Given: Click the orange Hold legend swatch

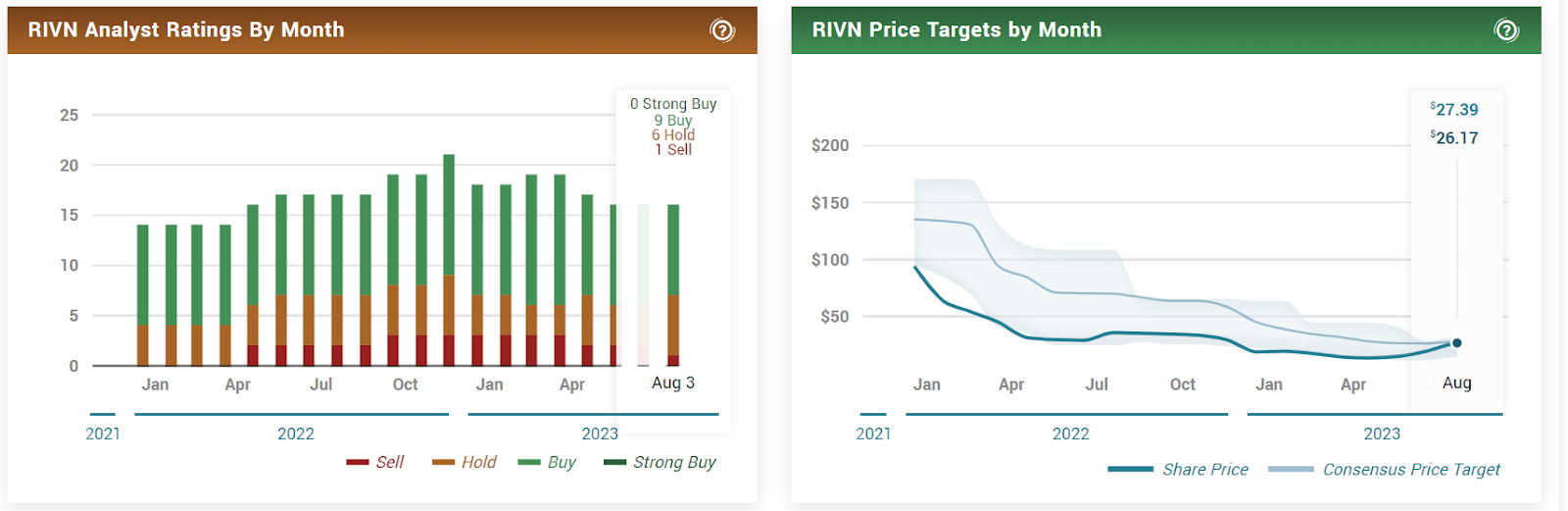Looking at the screenshot, I should click(444, 462).
